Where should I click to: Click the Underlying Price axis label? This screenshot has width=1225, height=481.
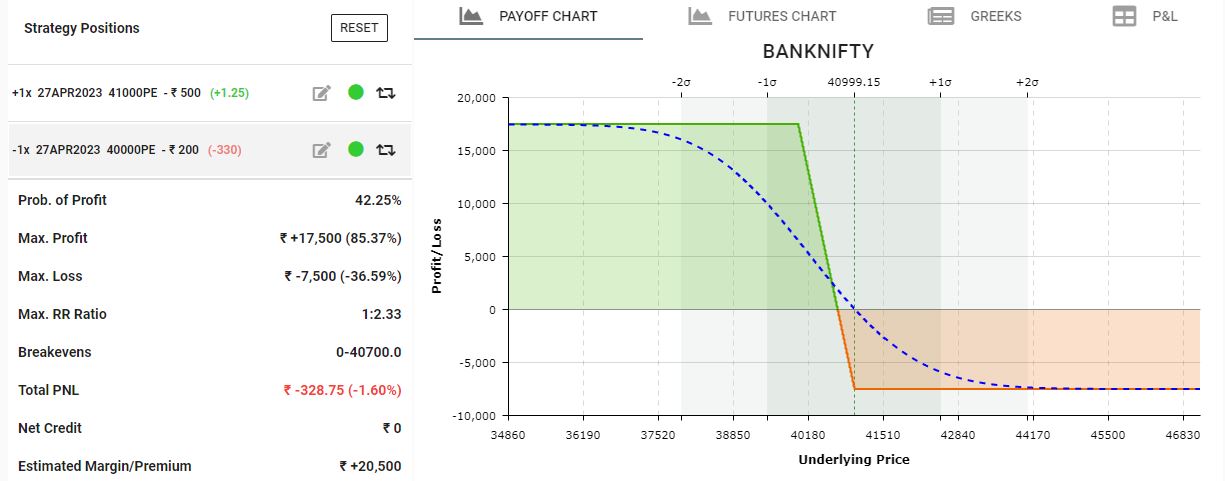[x=854, y=459]
